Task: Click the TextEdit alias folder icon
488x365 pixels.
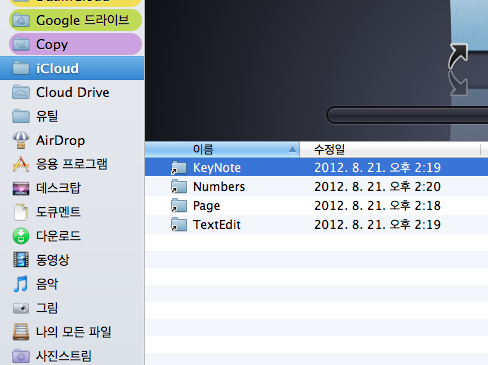Action: 179,225
